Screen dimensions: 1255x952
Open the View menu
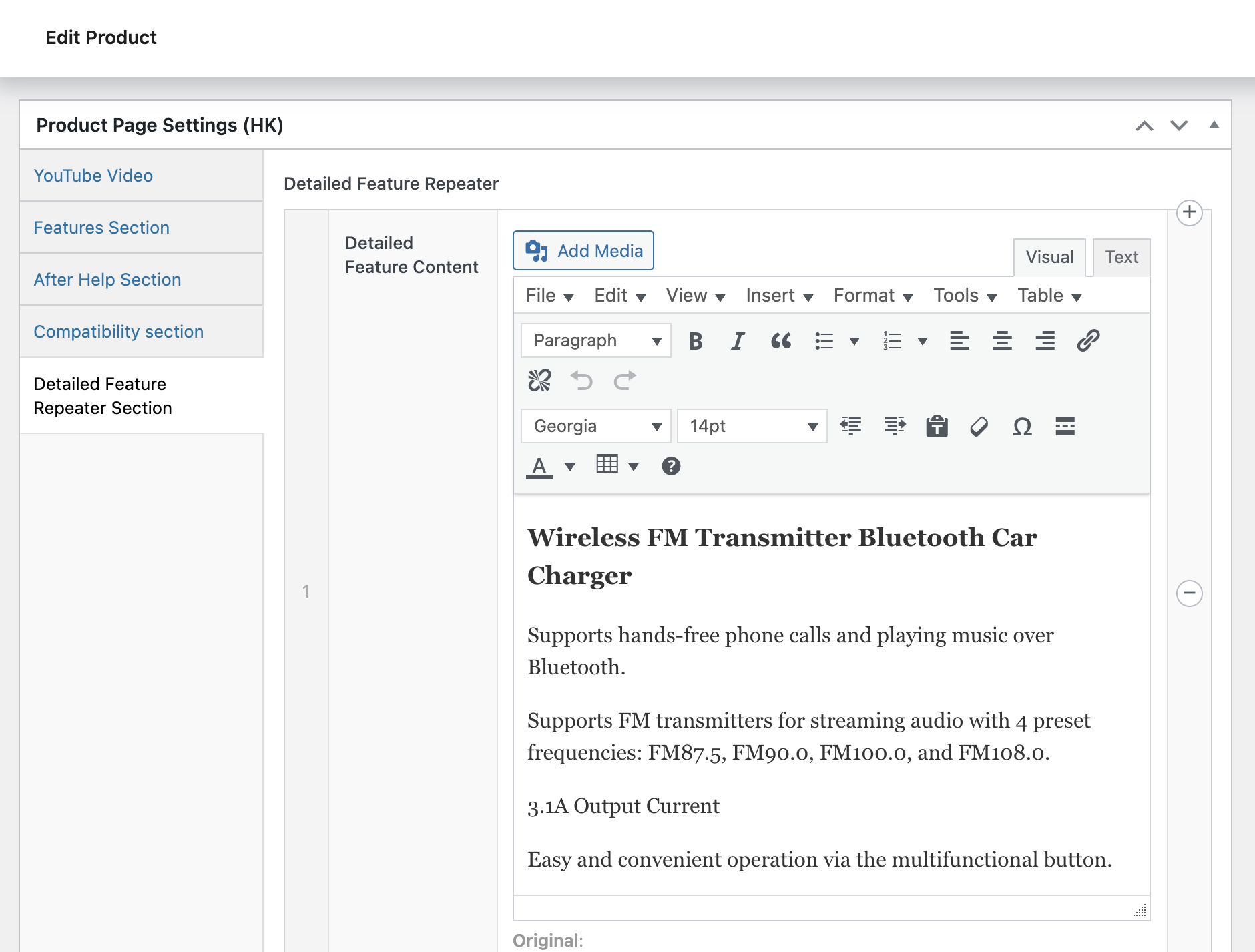695,296
